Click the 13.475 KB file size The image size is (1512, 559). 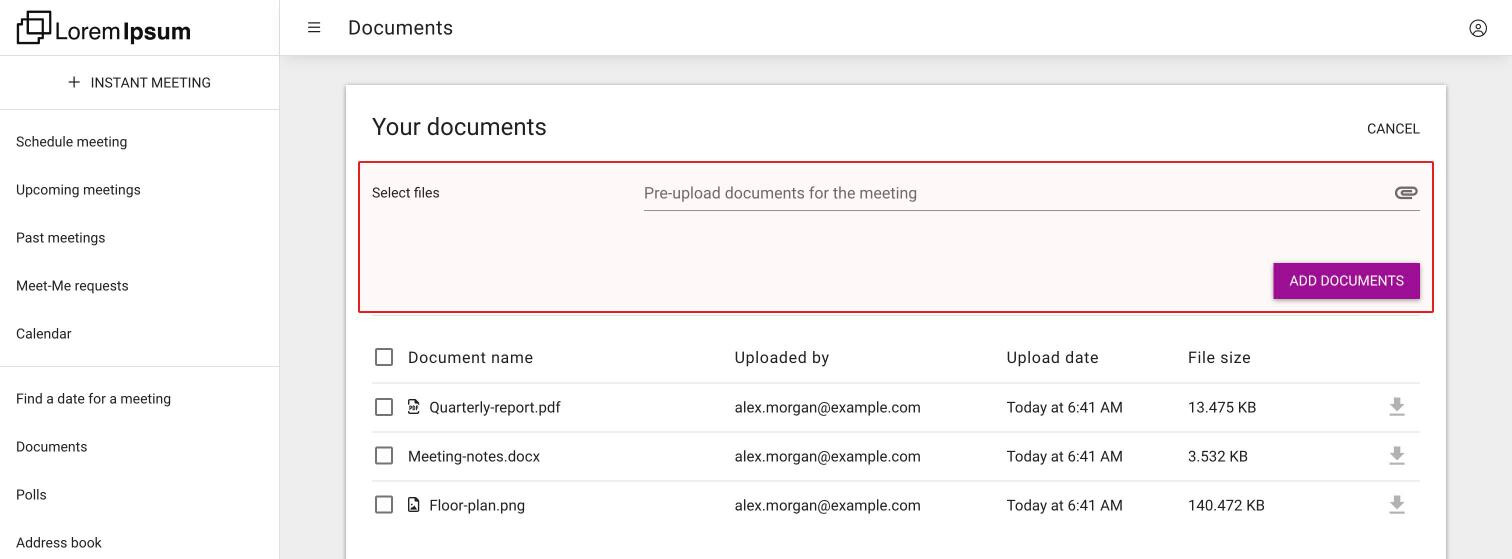coord(1222,407)
